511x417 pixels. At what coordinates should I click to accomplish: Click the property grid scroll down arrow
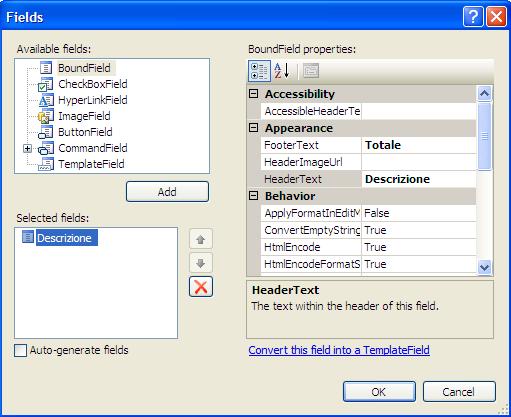[x=484, y=267]
